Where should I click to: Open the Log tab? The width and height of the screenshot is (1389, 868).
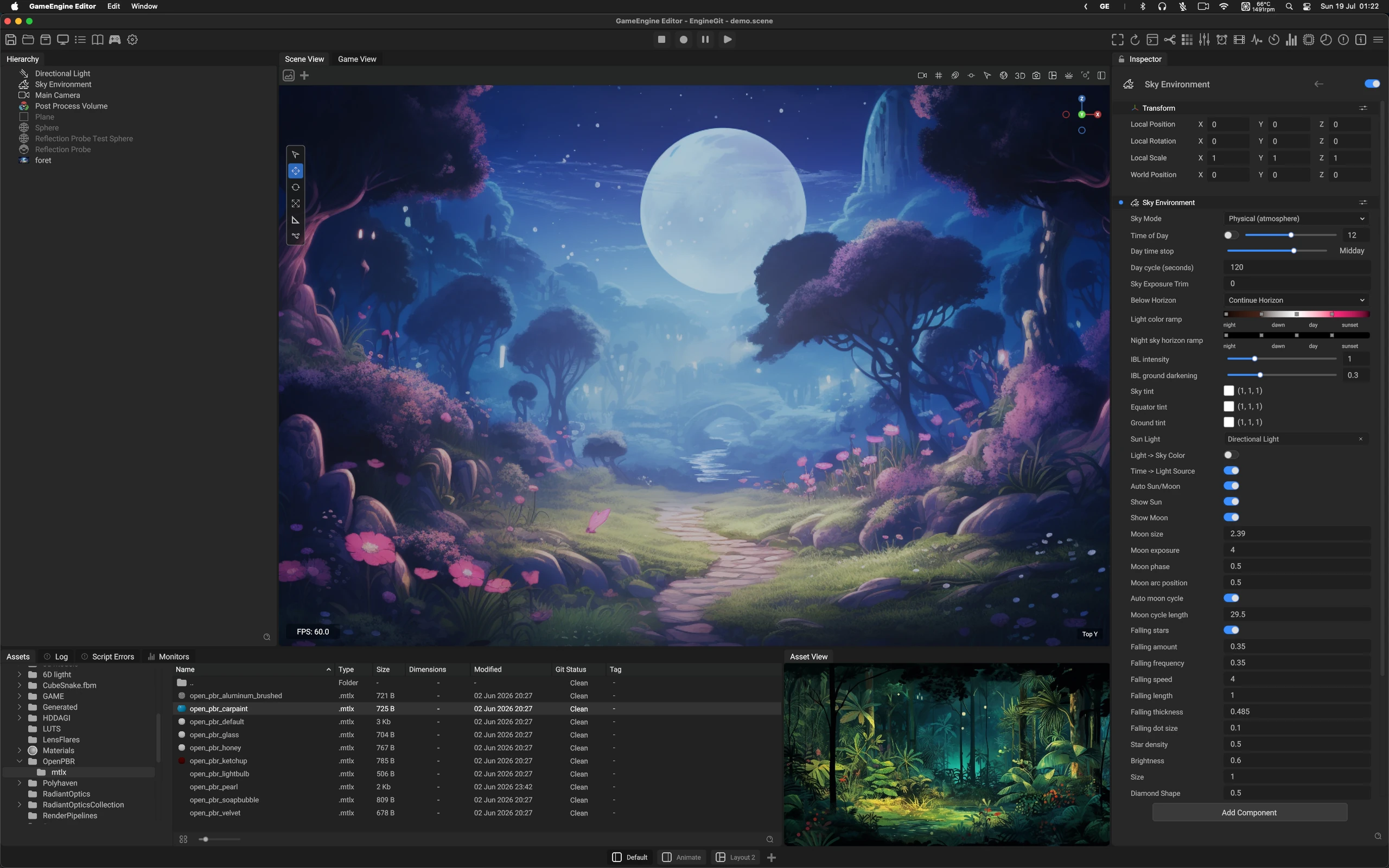pyautogui.click(x=56, y=656)
